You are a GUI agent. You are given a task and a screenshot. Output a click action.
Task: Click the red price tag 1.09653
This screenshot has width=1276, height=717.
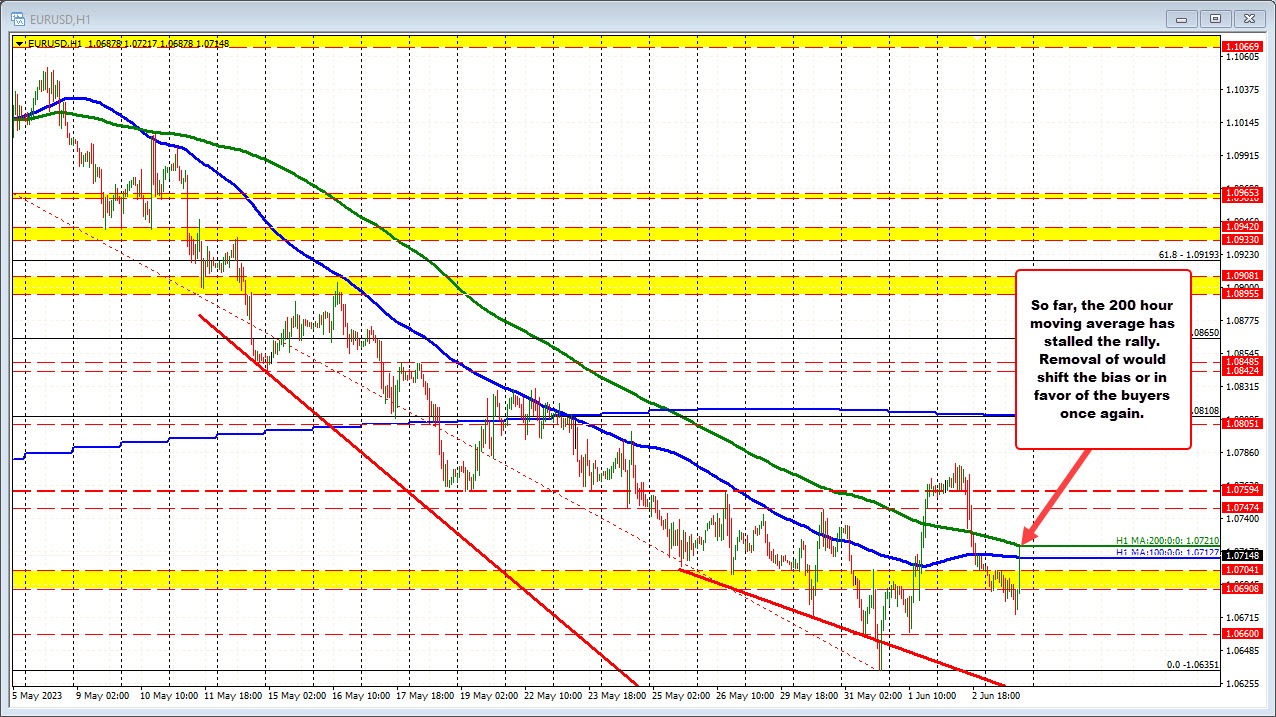point(1242,193)
